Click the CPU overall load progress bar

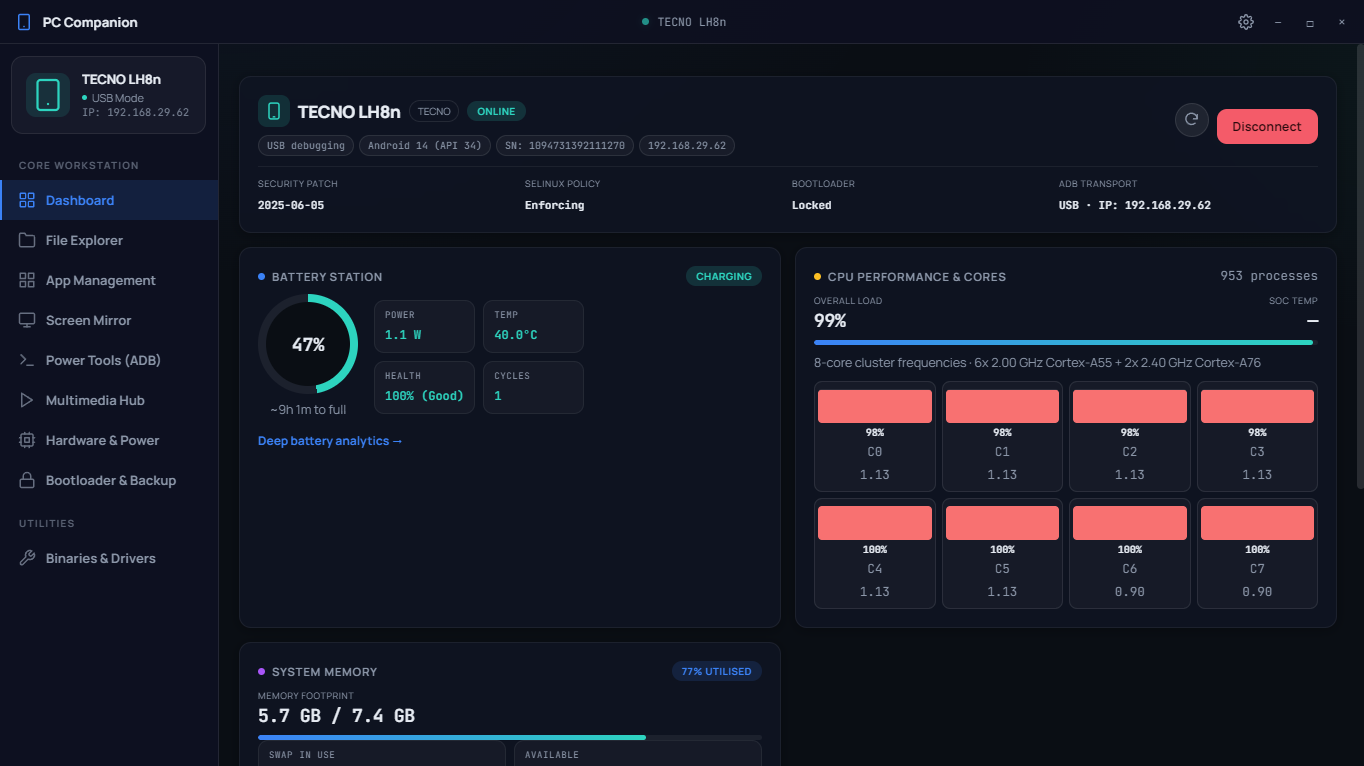click(x=1066, y=342)
